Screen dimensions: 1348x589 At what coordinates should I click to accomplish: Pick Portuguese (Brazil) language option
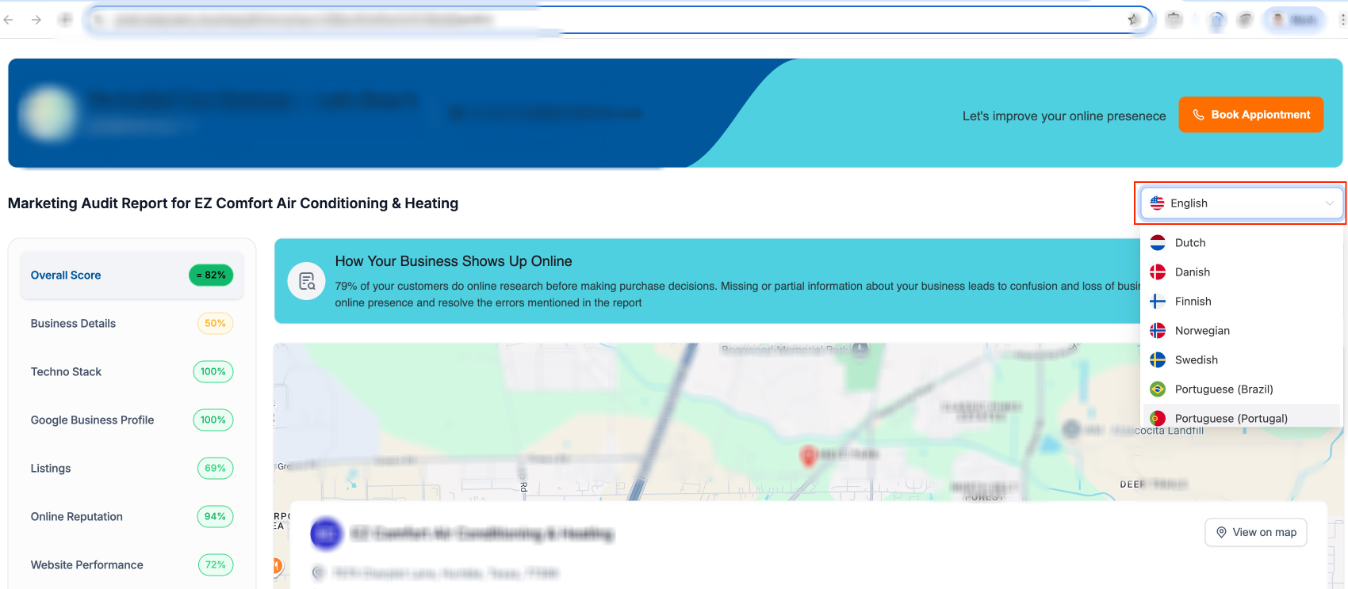[1241, 389]
